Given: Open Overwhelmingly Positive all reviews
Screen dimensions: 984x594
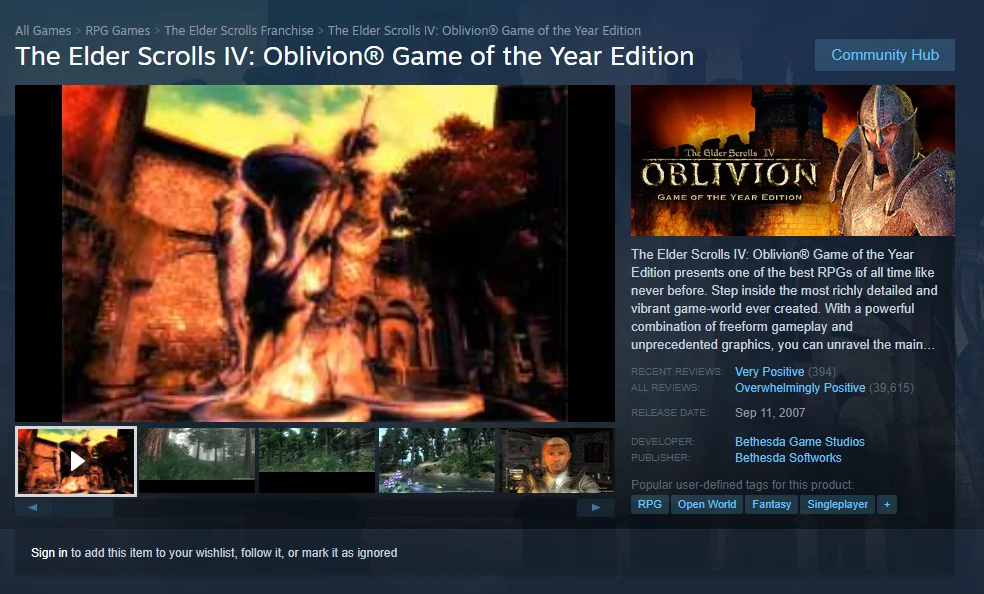Looking at the screenshot, I should click(800, 388).
